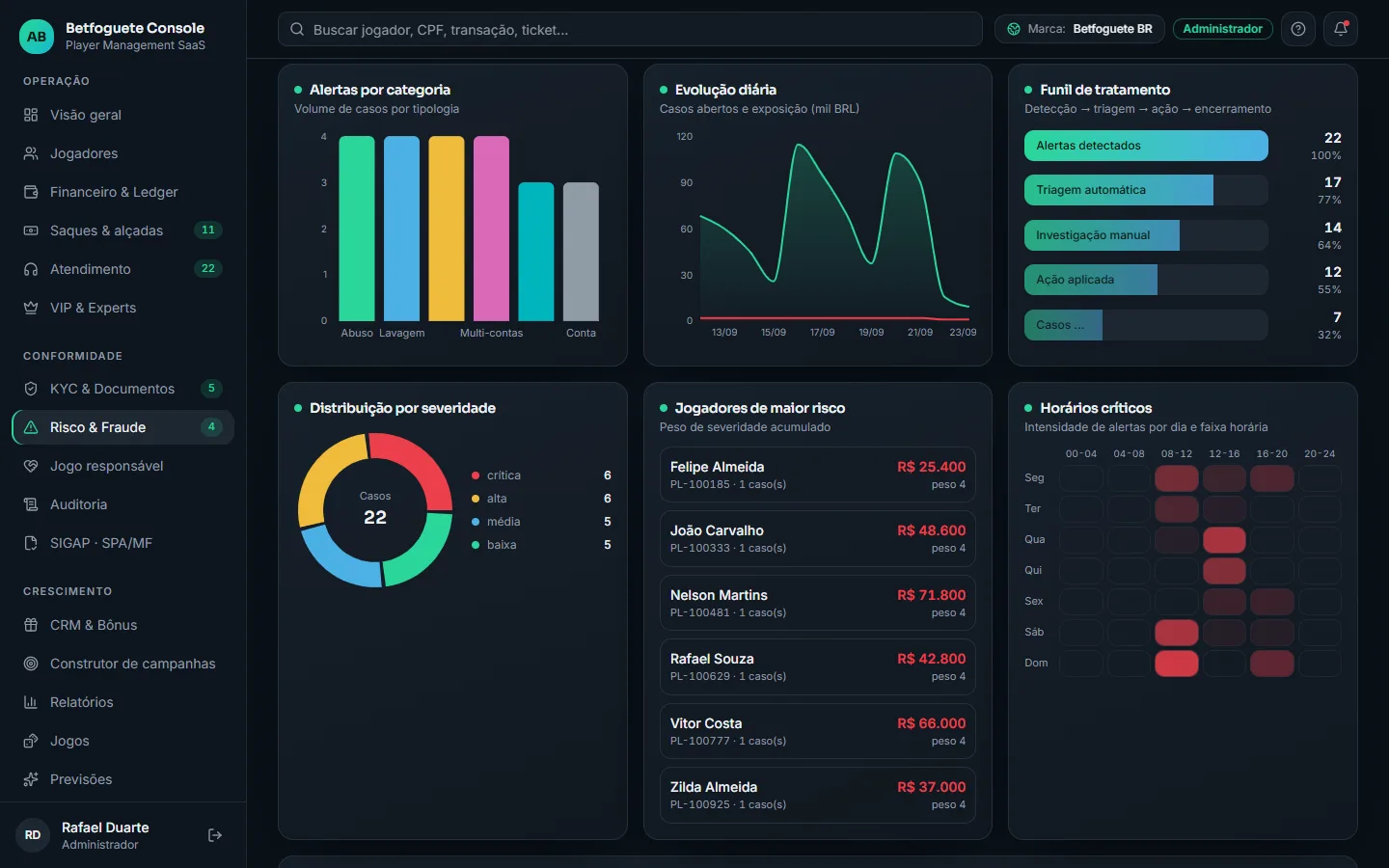Open notifications bell icon

tap(1341, 29)
